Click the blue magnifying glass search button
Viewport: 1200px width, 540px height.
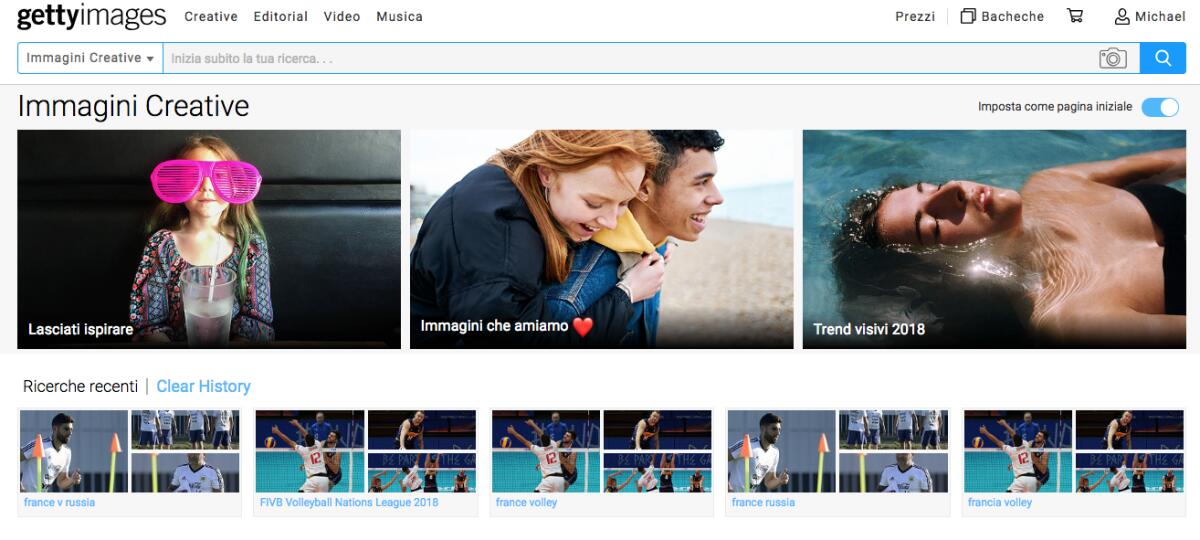point(1162,58)
